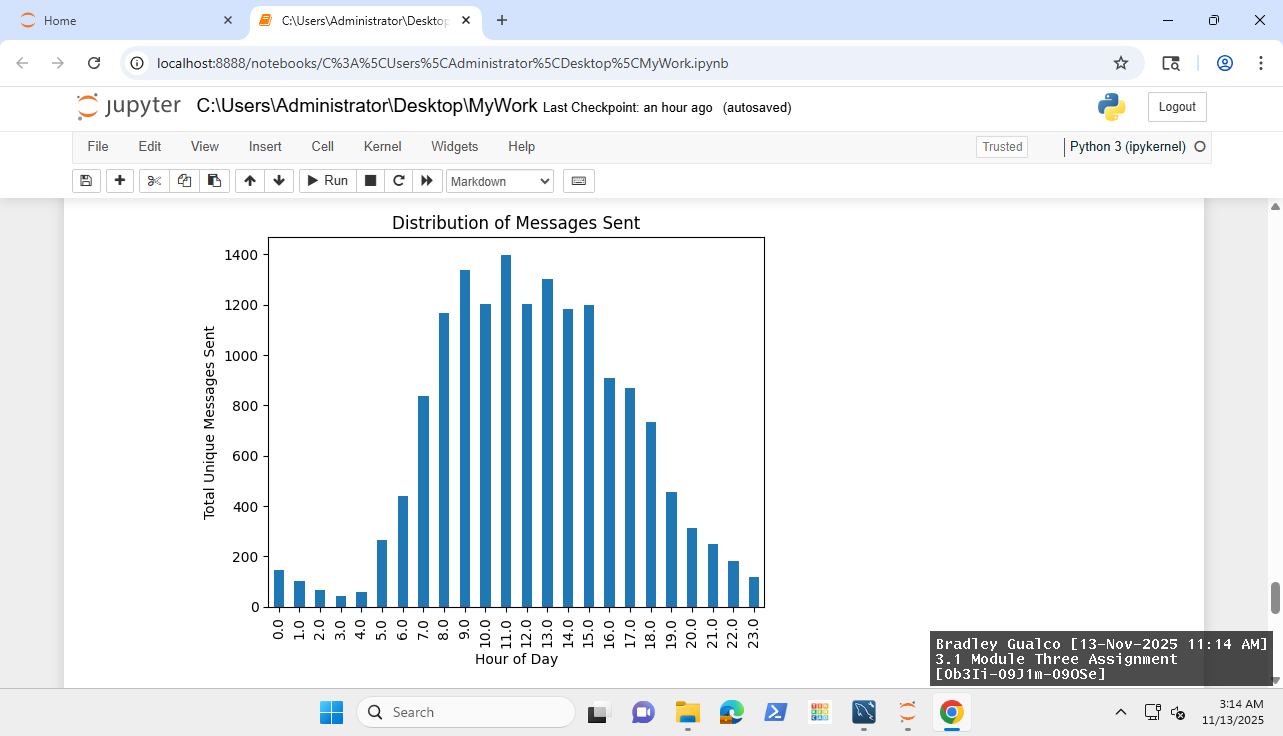Rename the notebook via its title
Screen dimensions: 1283x736
click(367, 106)
